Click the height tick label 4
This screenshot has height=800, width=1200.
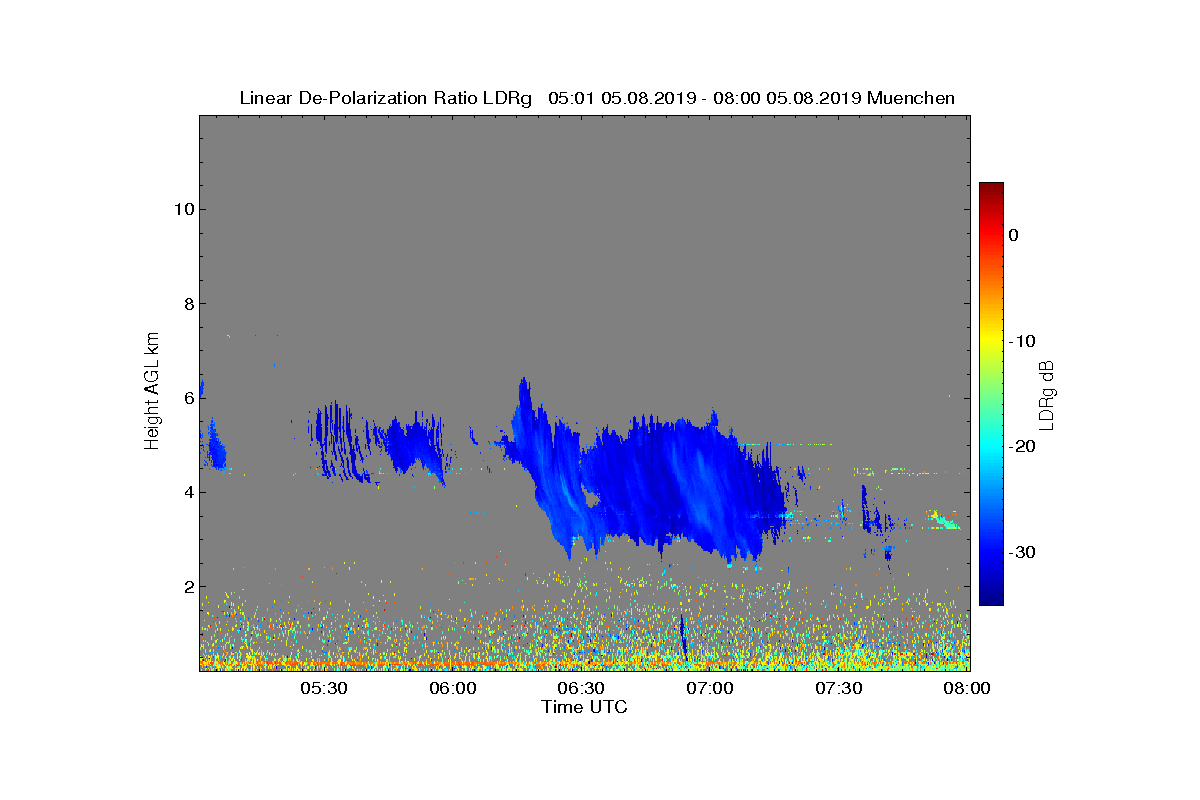coord(187,492)
